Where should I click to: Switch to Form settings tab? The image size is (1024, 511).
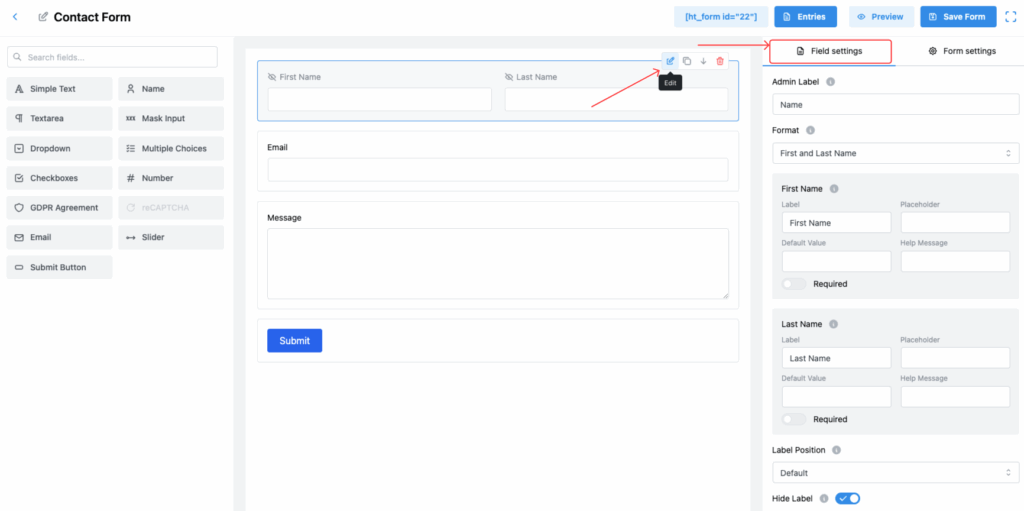tap(963, 51)
